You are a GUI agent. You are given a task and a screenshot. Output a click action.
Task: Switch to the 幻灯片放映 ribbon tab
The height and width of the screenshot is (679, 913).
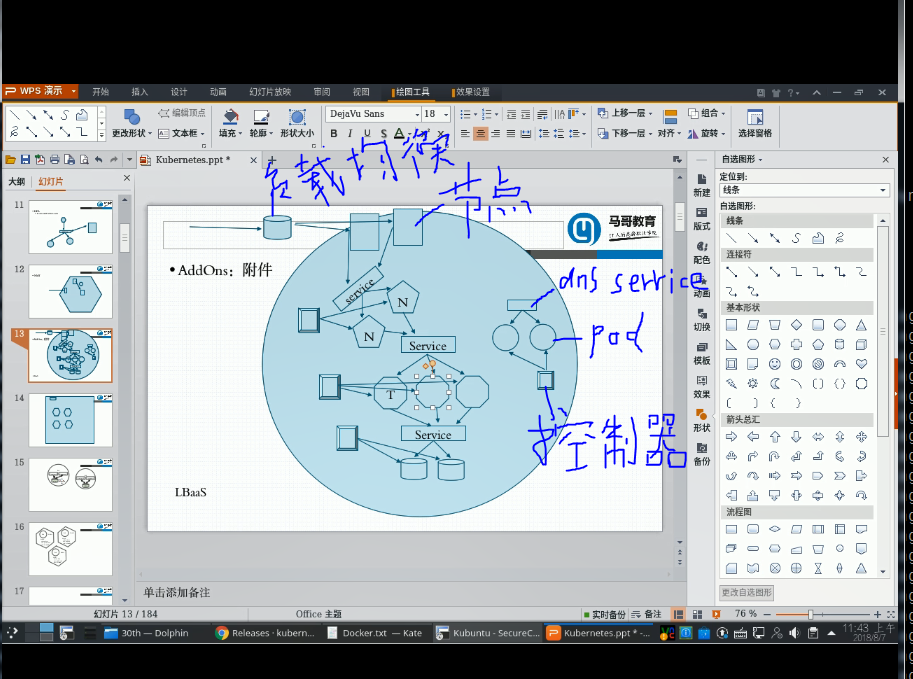point(270,92)
